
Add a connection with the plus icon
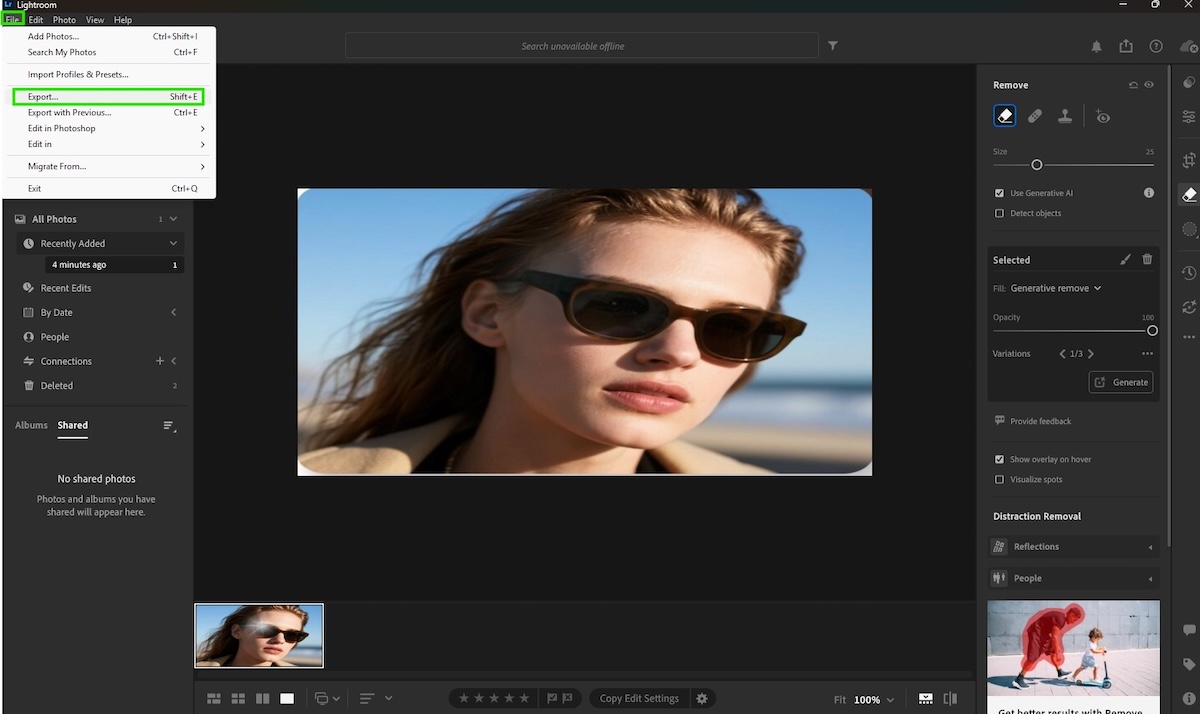point(159,361)
